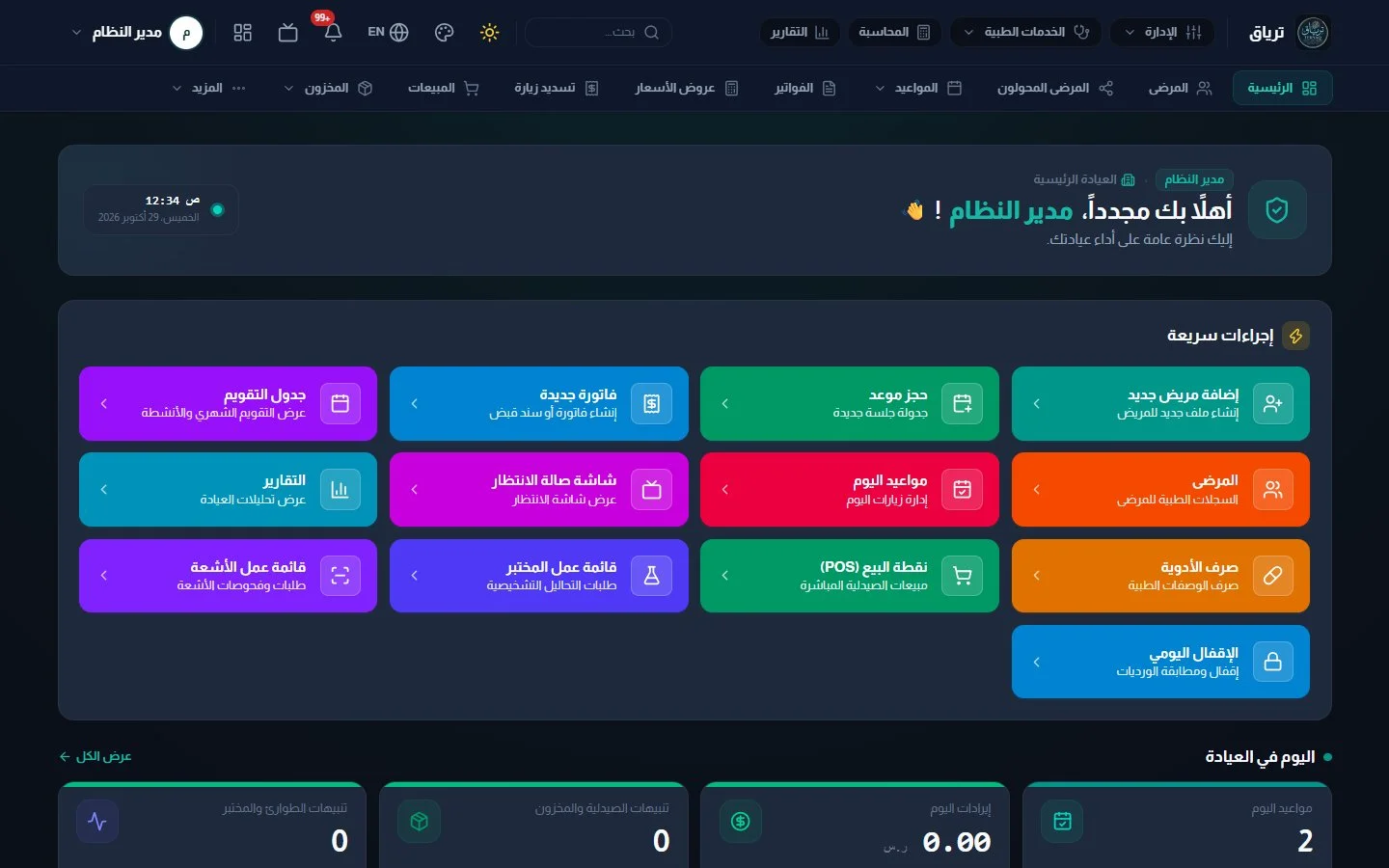Click the cart icon on نقطة البيع (POS) card

coord(962,576)
